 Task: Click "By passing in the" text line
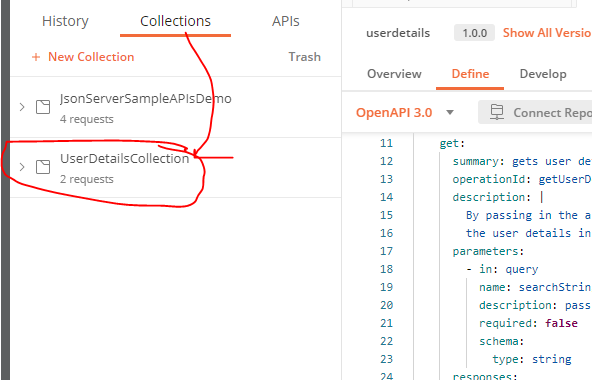click(528, 215)
